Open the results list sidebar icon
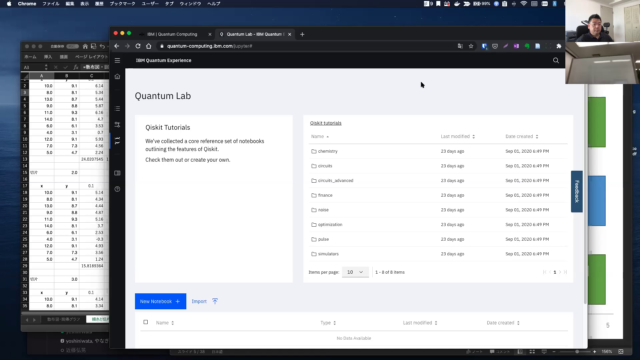The image size is (640, 360). [117, 109]
